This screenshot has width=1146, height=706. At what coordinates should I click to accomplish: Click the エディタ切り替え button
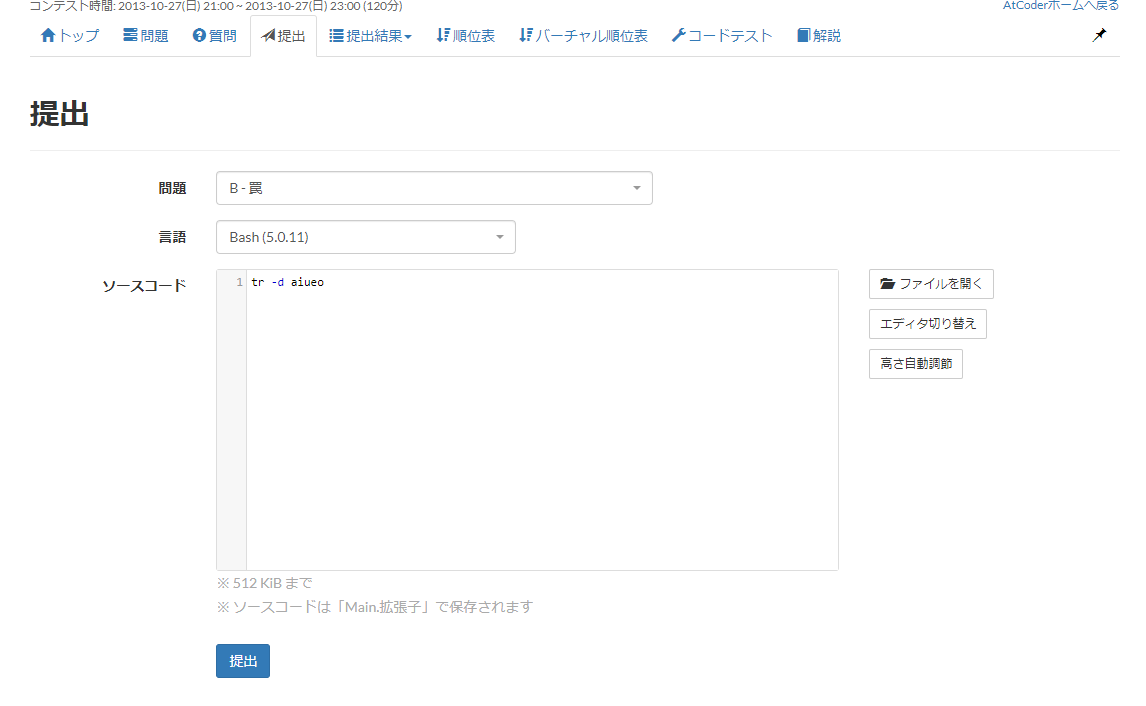pos(927,324)
